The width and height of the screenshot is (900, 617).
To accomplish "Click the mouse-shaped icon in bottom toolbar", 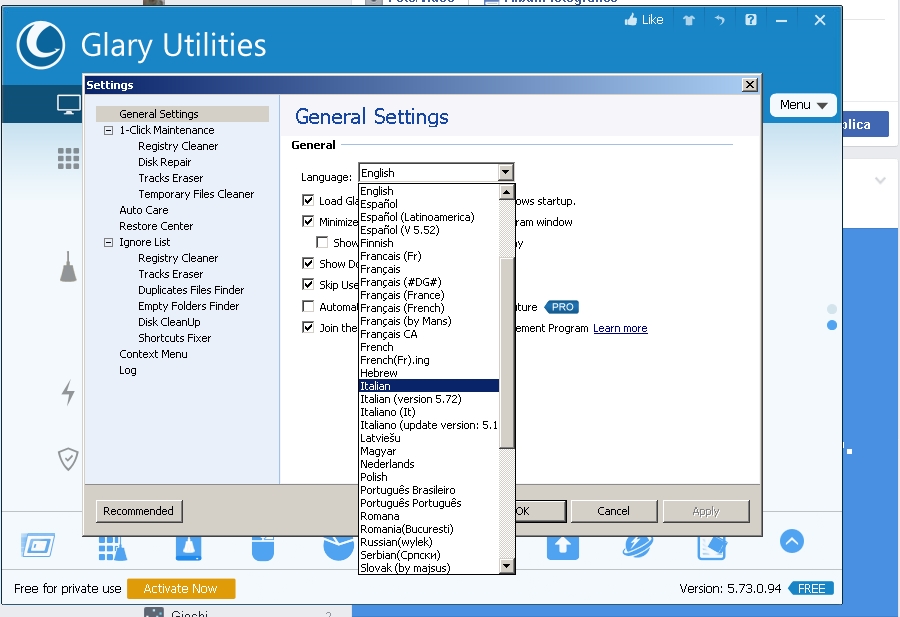I will point(263,548).
